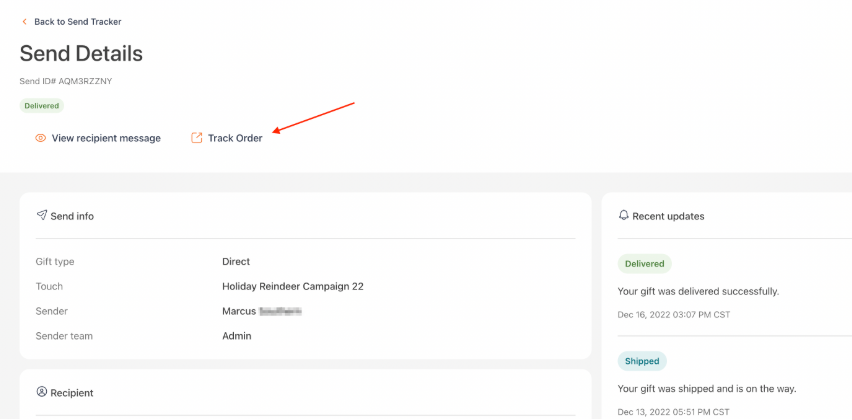This screenshot has width=852, height=420.
Task: Click the Holiday Reindeer Campaign 22 touch value
Action: pyautogui.click(x=293, y=286)
